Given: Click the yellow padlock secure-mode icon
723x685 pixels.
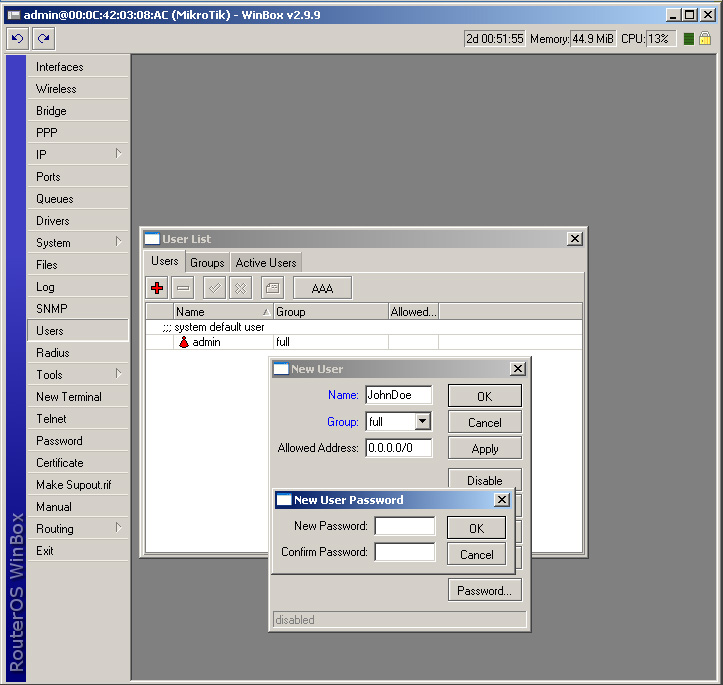Looking at the screenshot, I should point(705,38).
